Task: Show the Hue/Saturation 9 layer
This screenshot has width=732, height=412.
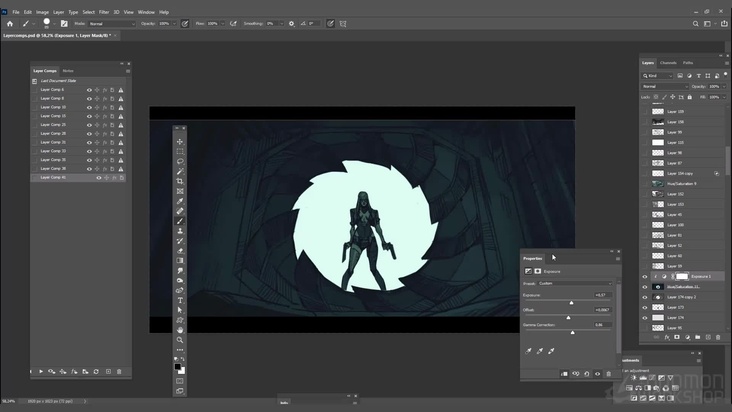Action: (645, 184)
